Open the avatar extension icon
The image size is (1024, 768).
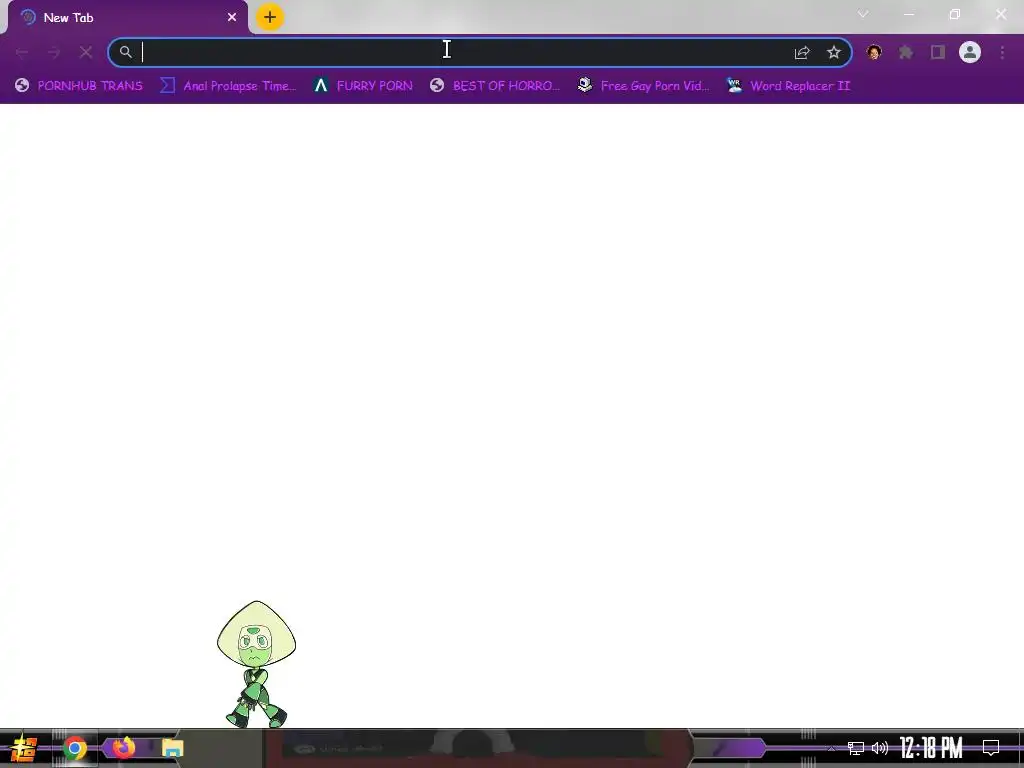[874, 52]
